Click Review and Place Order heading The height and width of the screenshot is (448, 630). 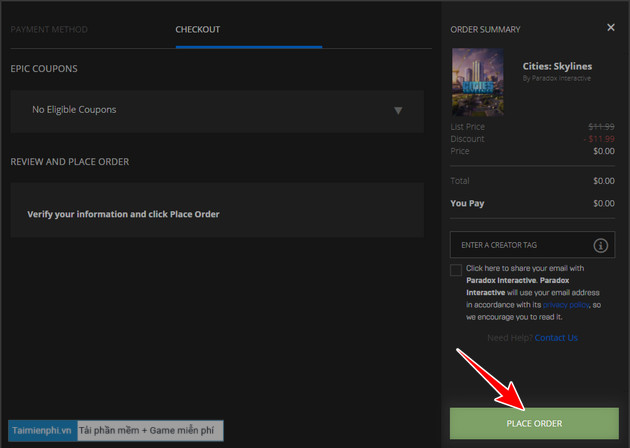[70, 162]
